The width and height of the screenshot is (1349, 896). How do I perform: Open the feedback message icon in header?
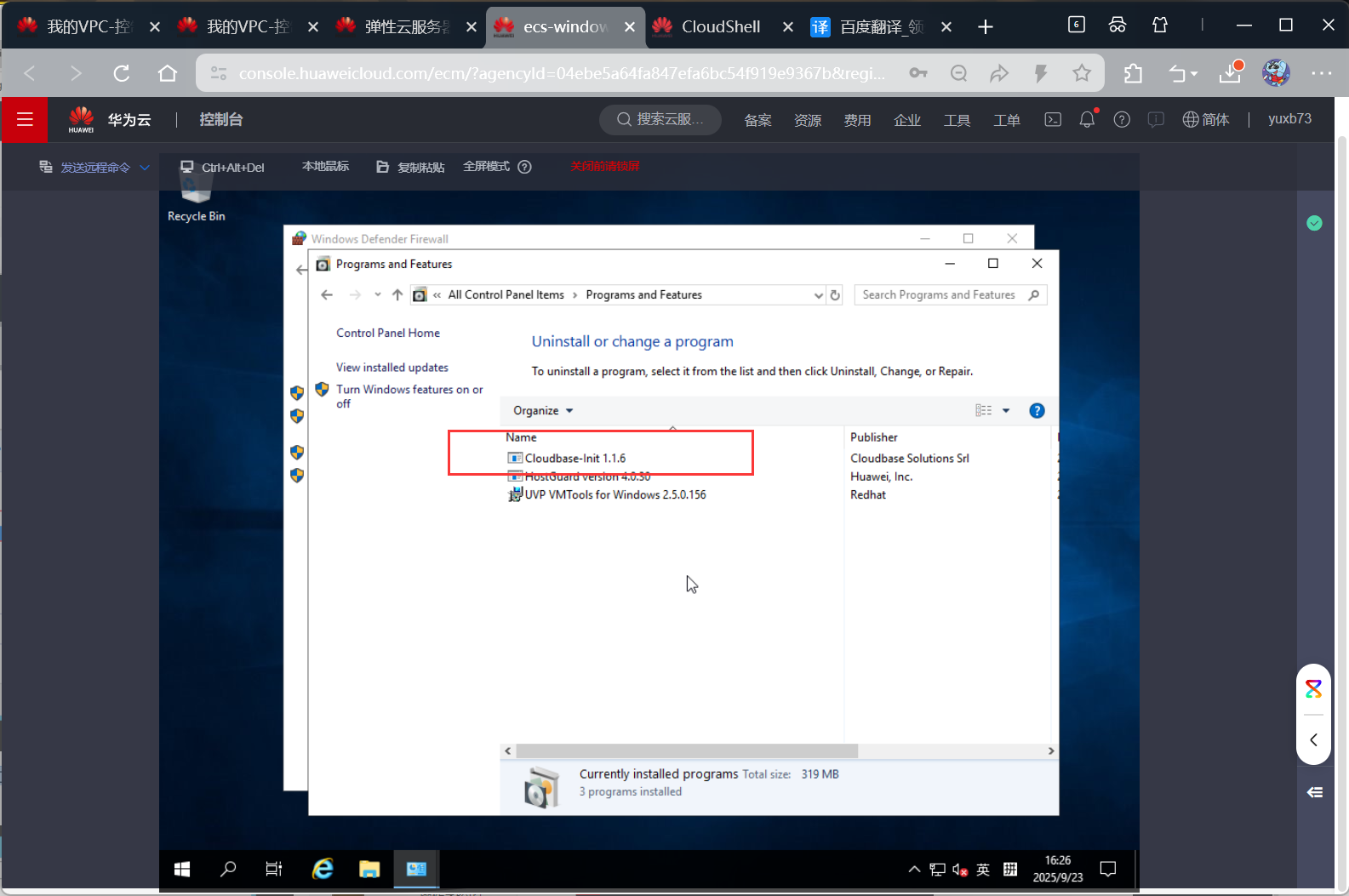1156,119
